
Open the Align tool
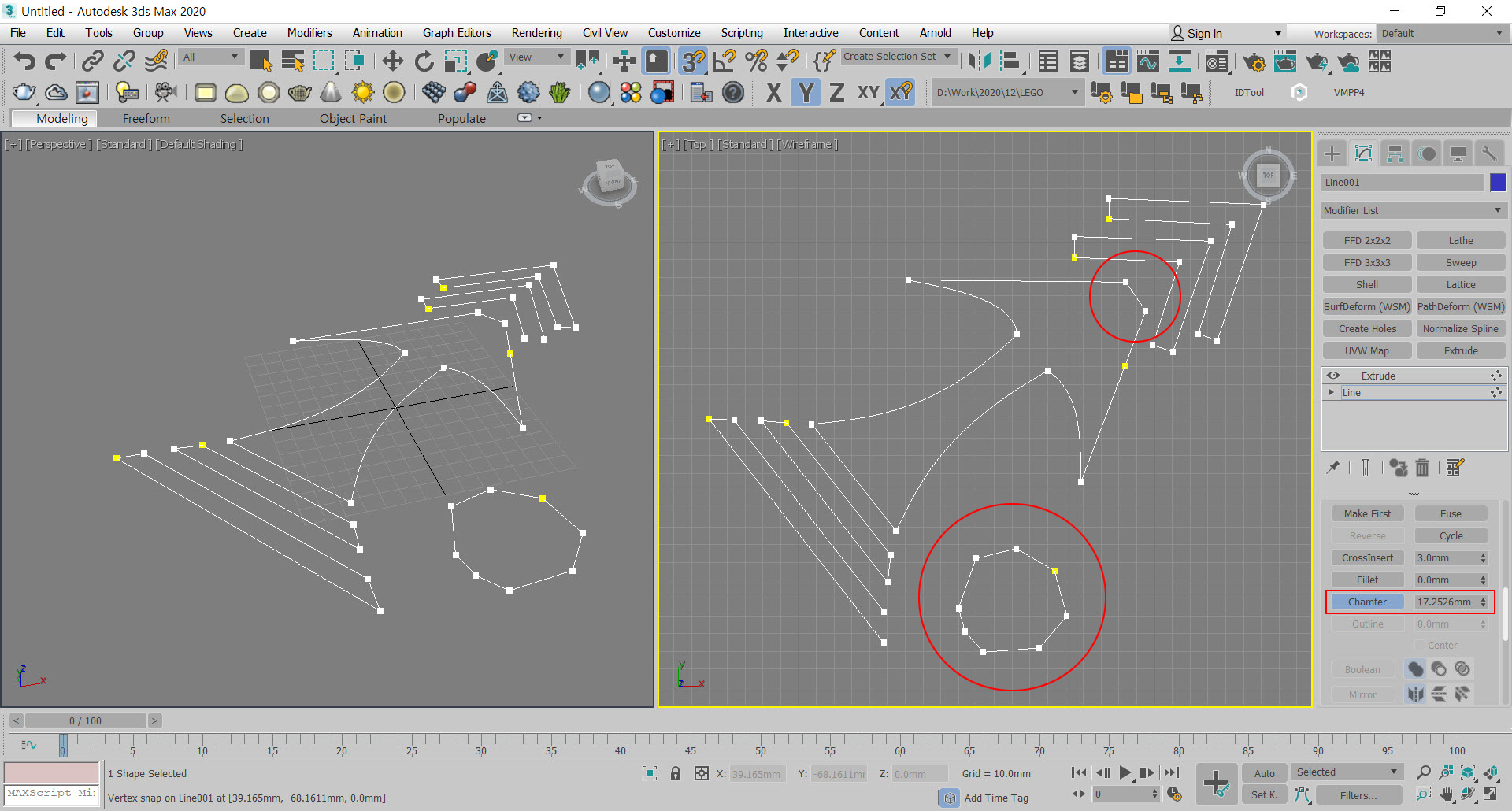tap(1010, 61)
